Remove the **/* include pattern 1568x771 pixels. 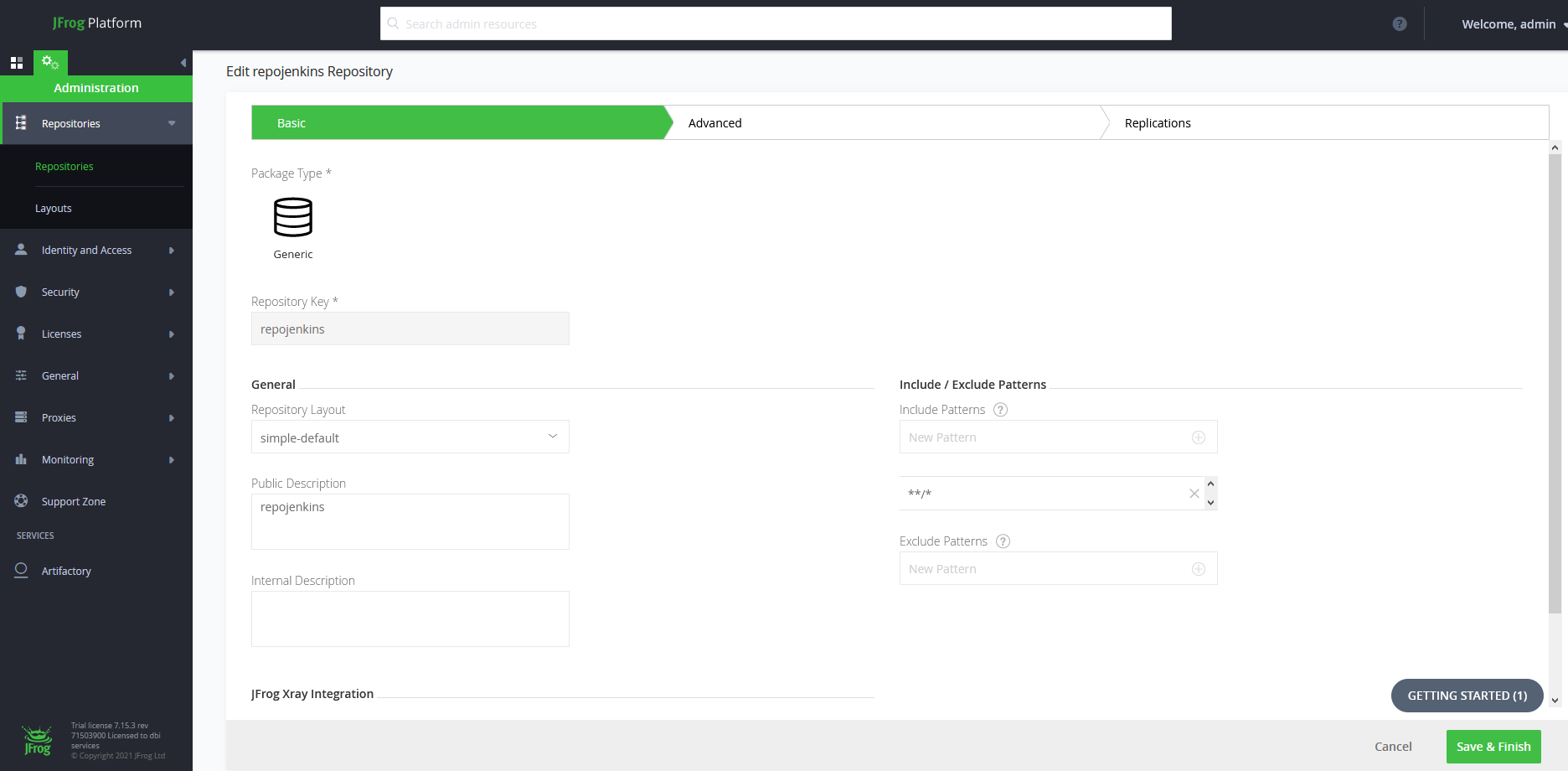pyautogui.click(x=1194, y=494)
